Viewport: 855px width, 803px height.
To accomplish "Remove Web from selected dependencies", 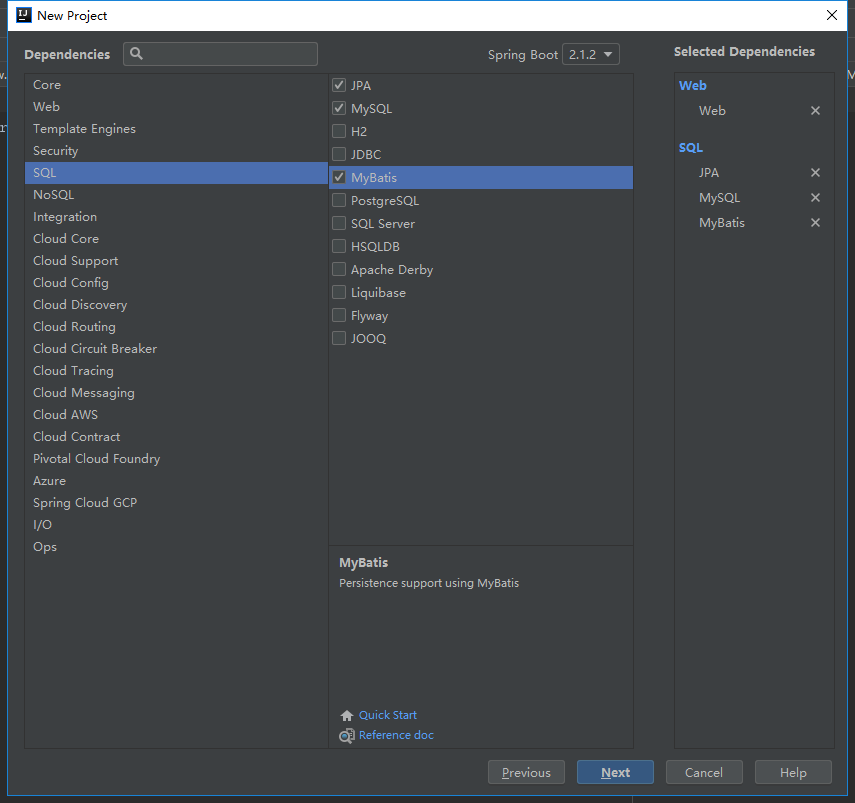I will pos(815,111).
